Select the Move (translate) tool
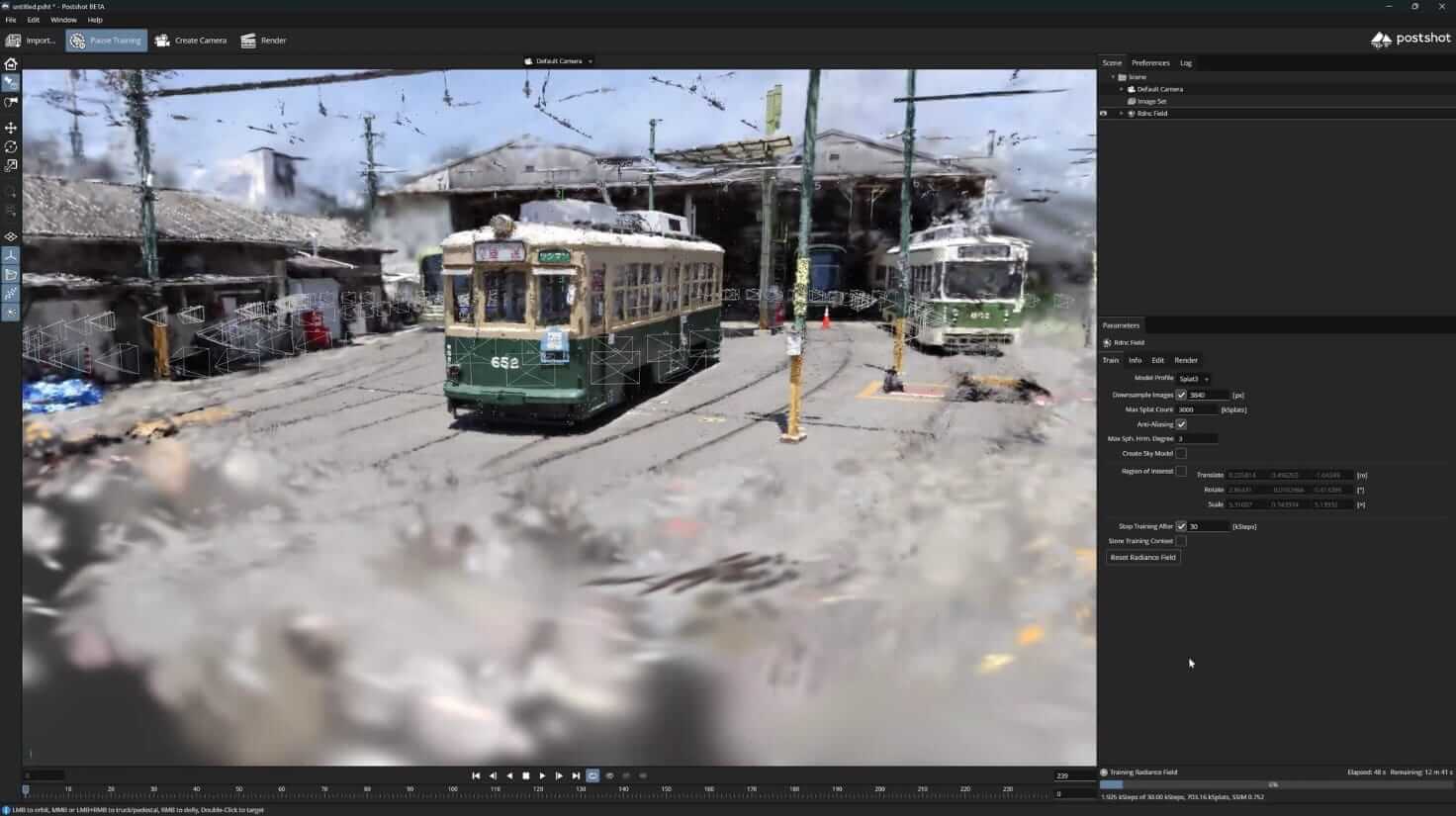The width and height of the screenshot is (1456, 816). point(11,128)
